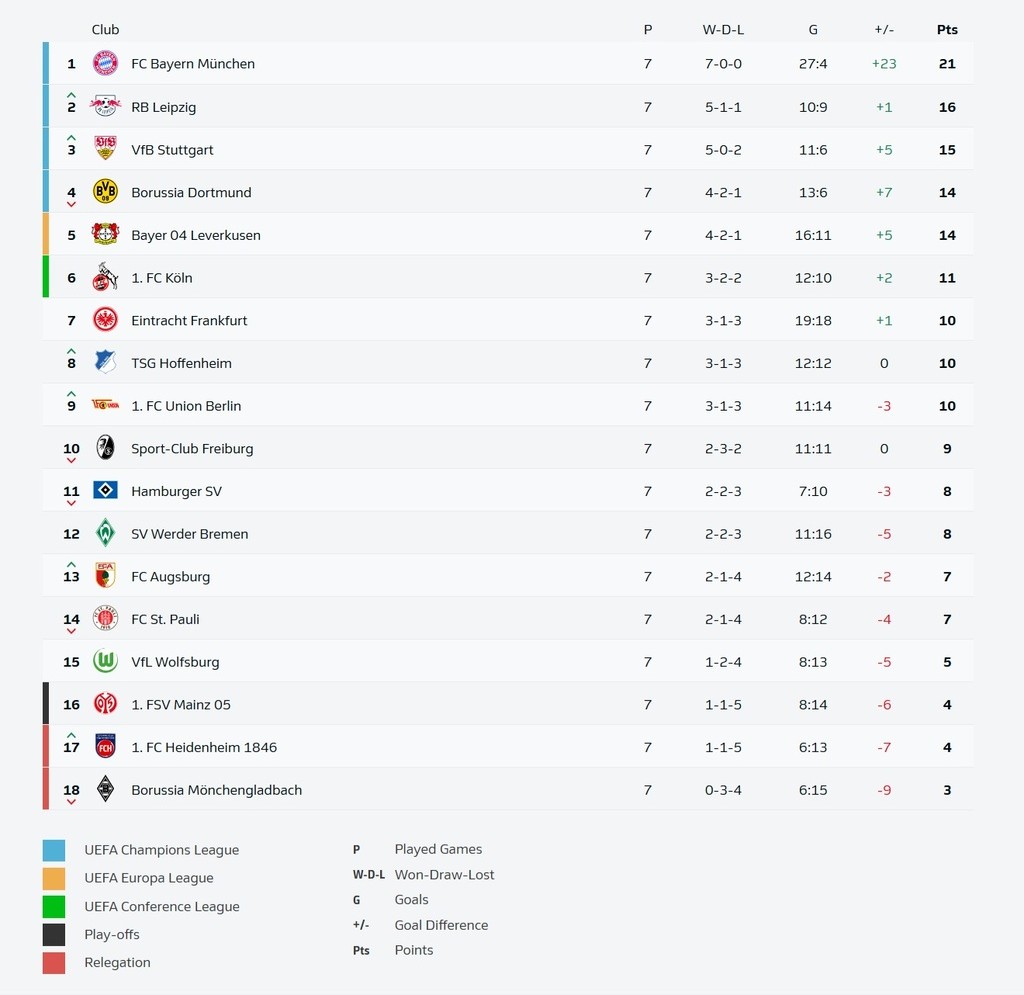Click the Eintracht Frankfurt eagle logo
The image size is (1024, 995).
105,320
